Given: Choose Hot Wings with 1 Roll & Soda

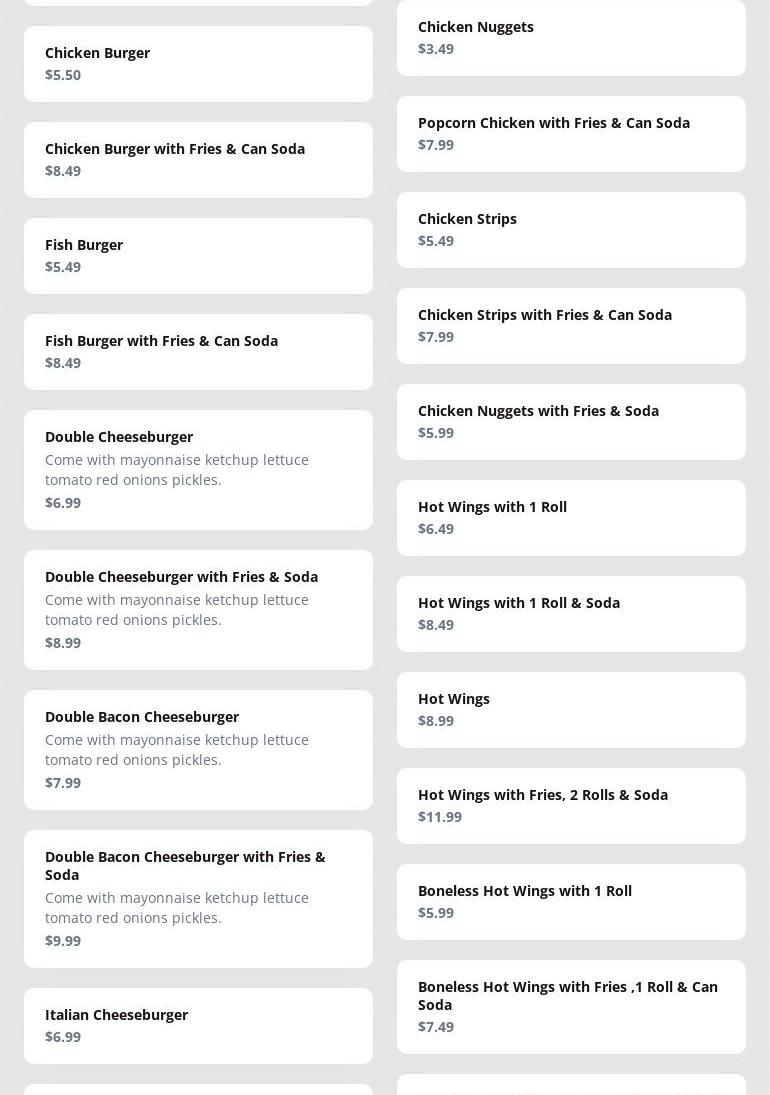Looking at the screenshot, I should (x=571, y=613).
